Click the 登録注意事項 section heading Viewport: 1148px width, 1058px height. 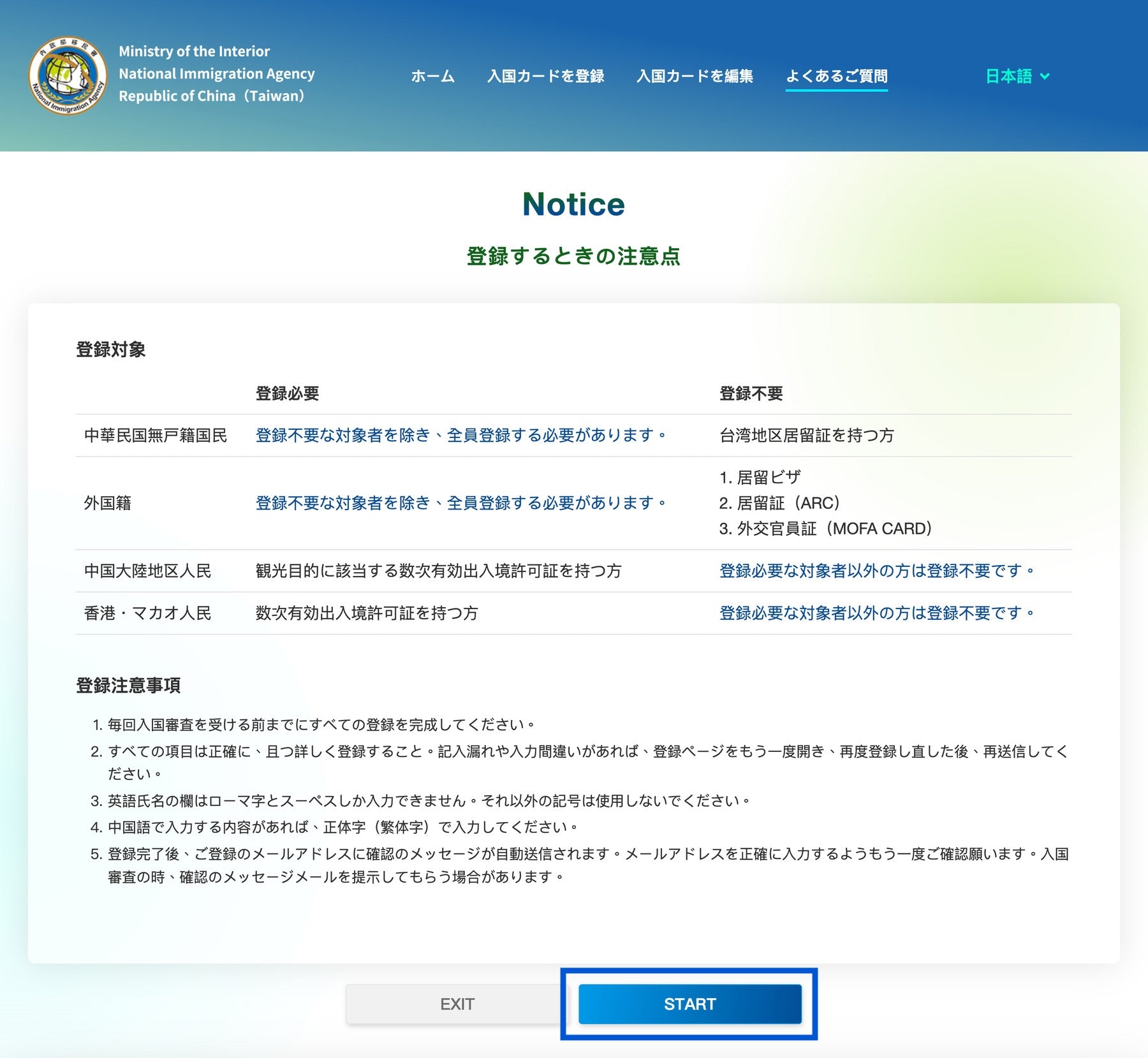click(128, 686)
